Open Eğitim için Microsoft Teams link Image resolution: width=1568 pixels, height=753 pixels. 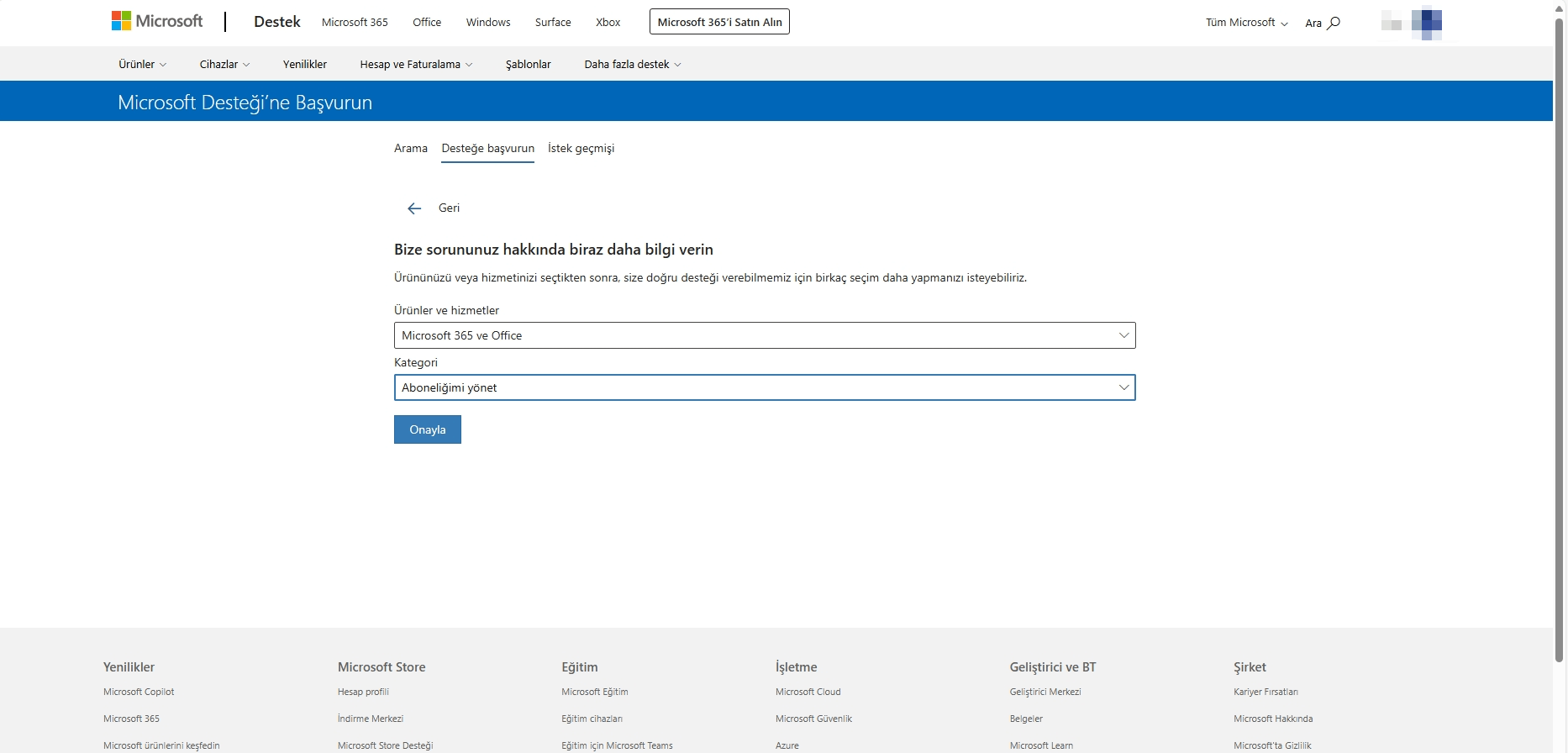pos(618,745)
